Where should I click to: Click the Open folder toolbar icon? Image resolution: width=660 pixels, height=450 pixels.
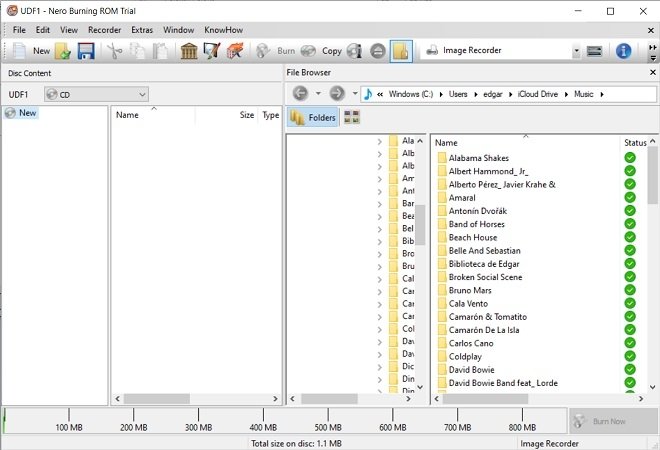pyautogui.click(x=62, y=51)
